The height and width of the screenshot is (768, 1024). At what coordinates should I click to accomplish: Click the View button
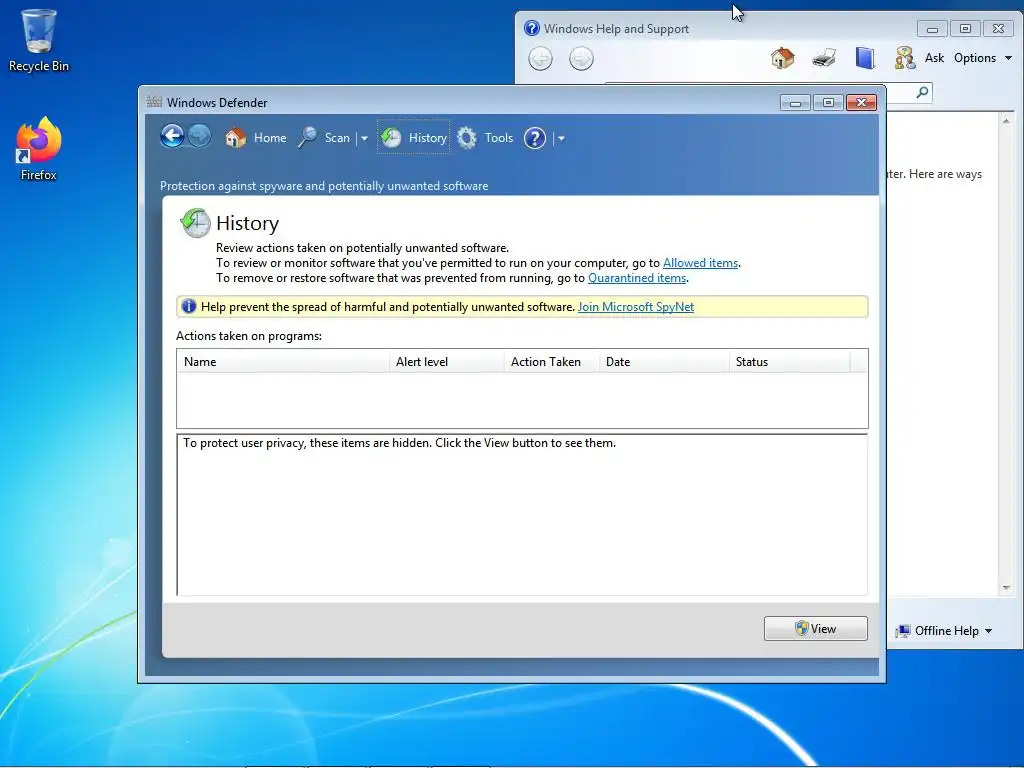click(x=816, y=628)
